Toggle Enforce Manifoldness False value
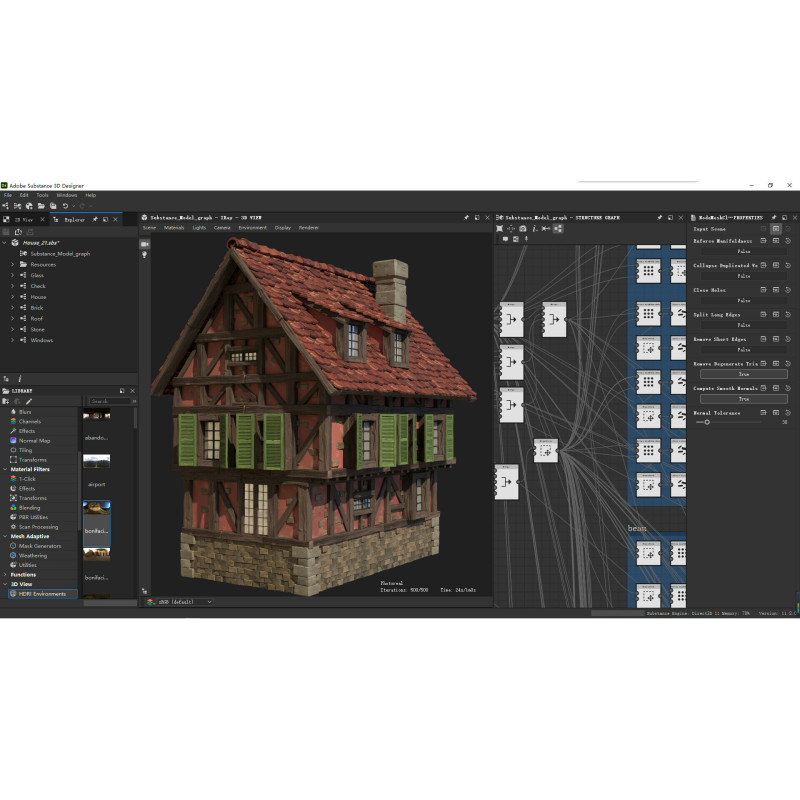Image resolution: width=800 pixels, height=800 pixels. tap(743, 251)
